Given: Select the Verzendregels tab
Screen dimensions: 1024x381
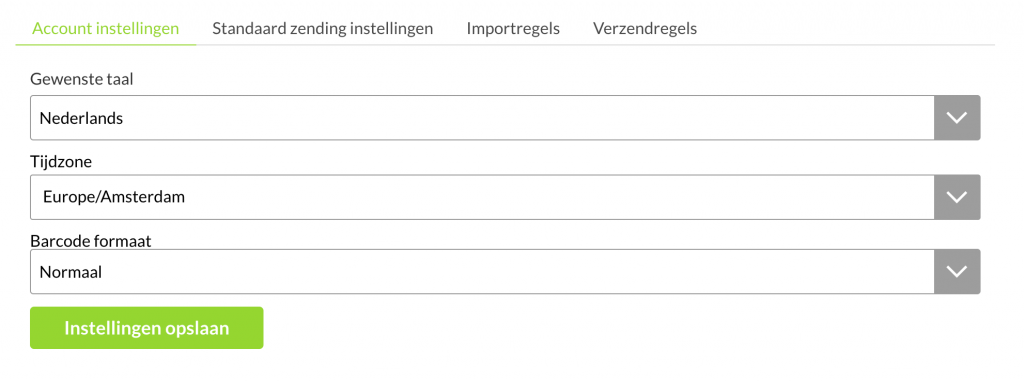Looking at the screenshot, I should point(645,29).
